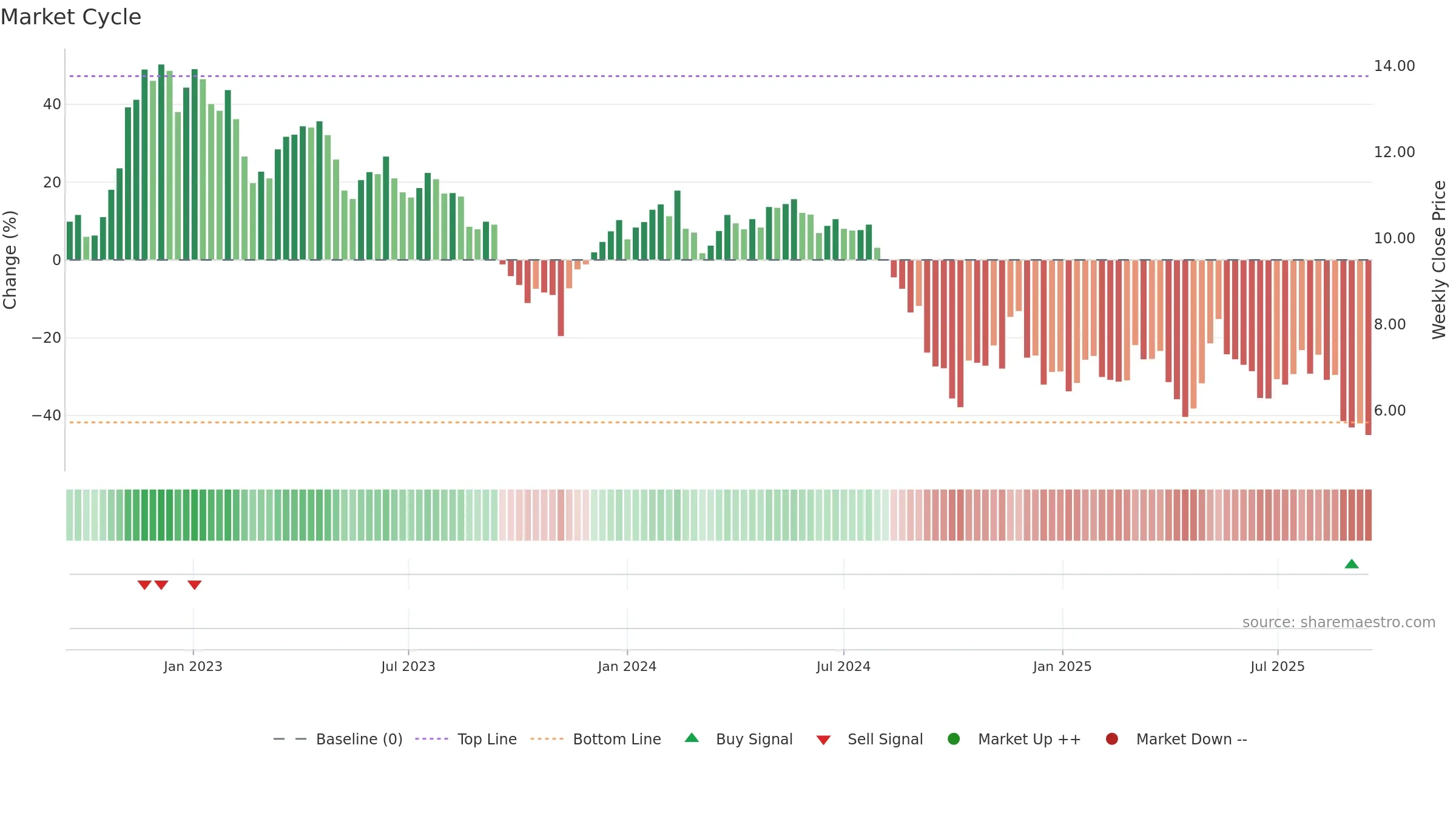Click the purple dotted Top Line legend marker

point(431,739)
